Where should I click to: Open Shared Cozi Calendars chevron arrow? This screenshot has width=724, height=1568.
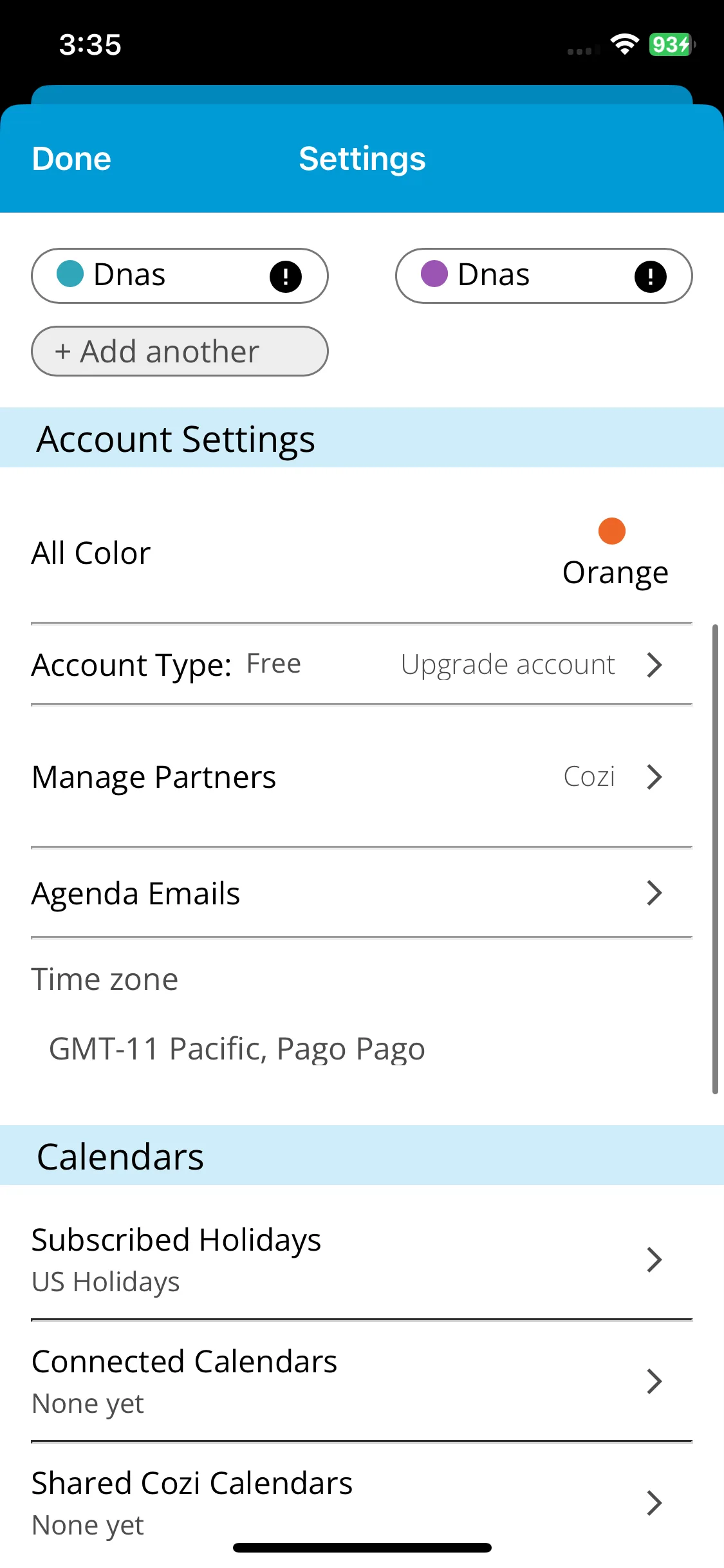pyautogui.click(x=654, y=1503)
